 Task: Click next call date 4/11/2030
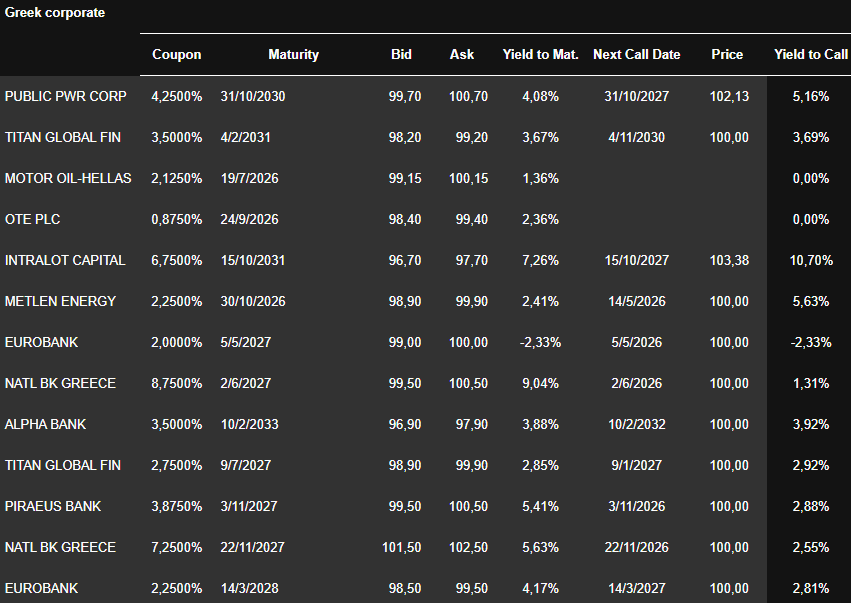(x=637, y=137)
